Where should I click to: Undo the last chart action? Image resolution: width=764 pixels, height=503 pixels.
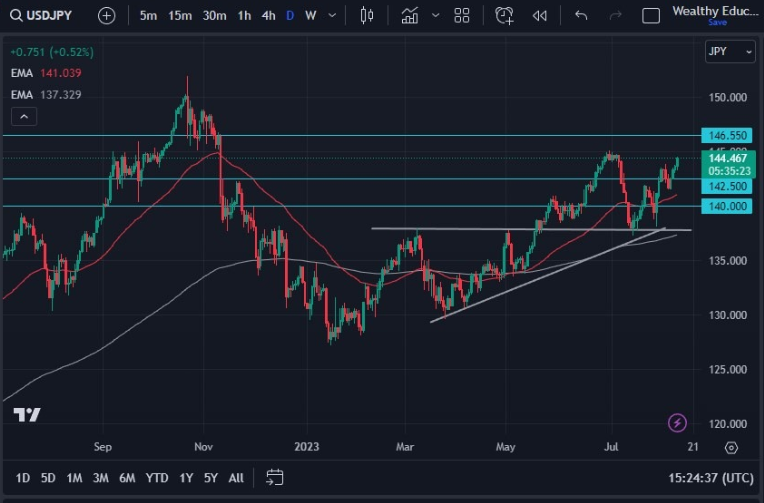[582, 15]
